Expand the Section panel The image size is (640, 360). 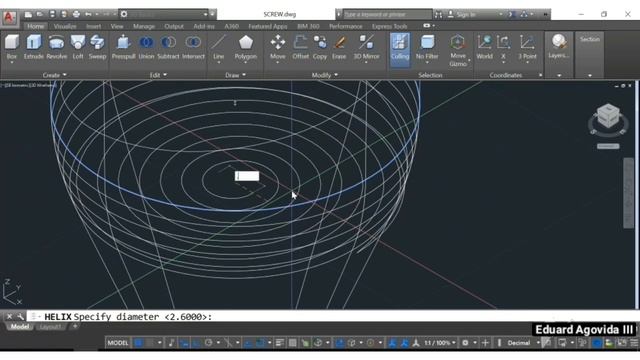tap(590, 76)
